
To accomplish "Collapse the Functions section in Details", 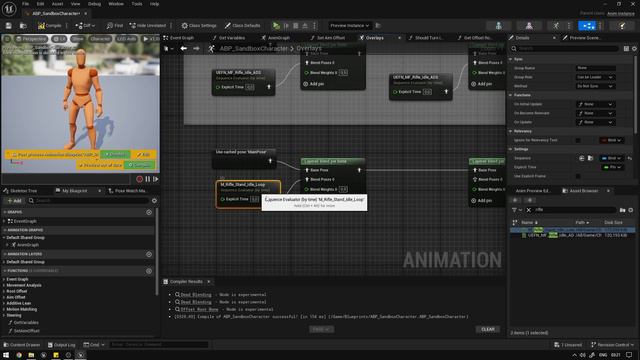I will (x=511, y=95).
